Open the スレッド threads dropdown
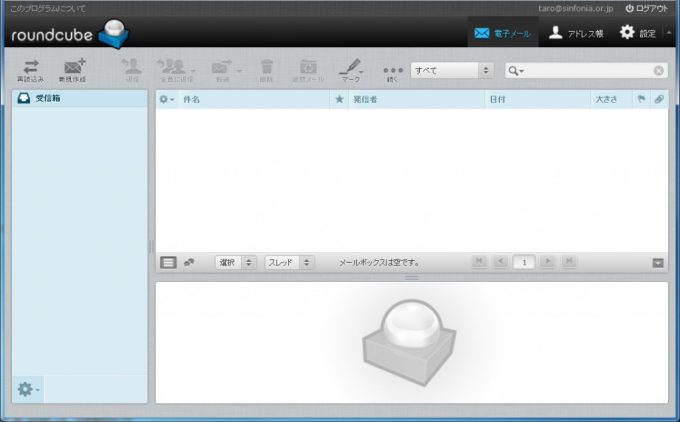680x422 pixels. click(289, 262)
